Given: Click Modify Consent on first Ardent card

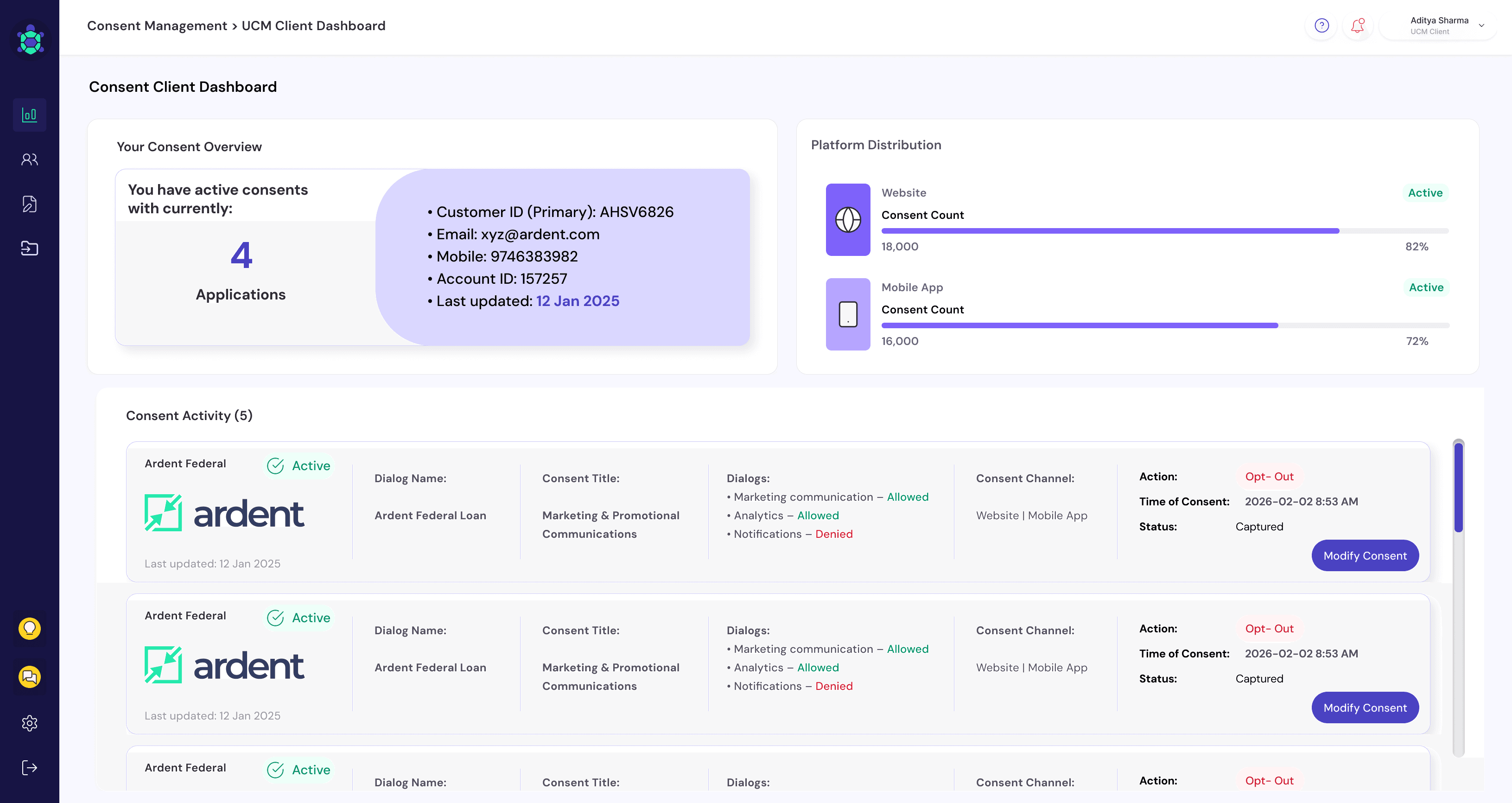Looking at the screenshot, I should [x=1365, y=555].
